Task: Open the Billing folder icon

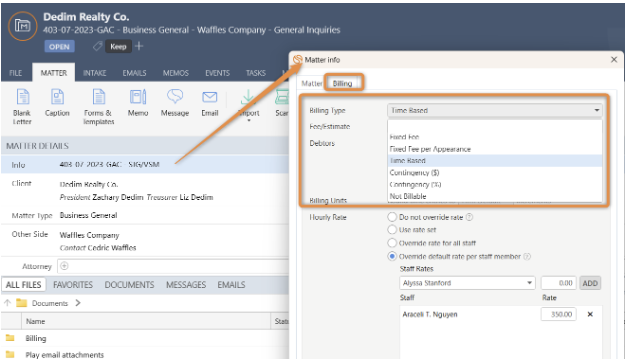Action: pyautogui.click(x=10, y=338)
